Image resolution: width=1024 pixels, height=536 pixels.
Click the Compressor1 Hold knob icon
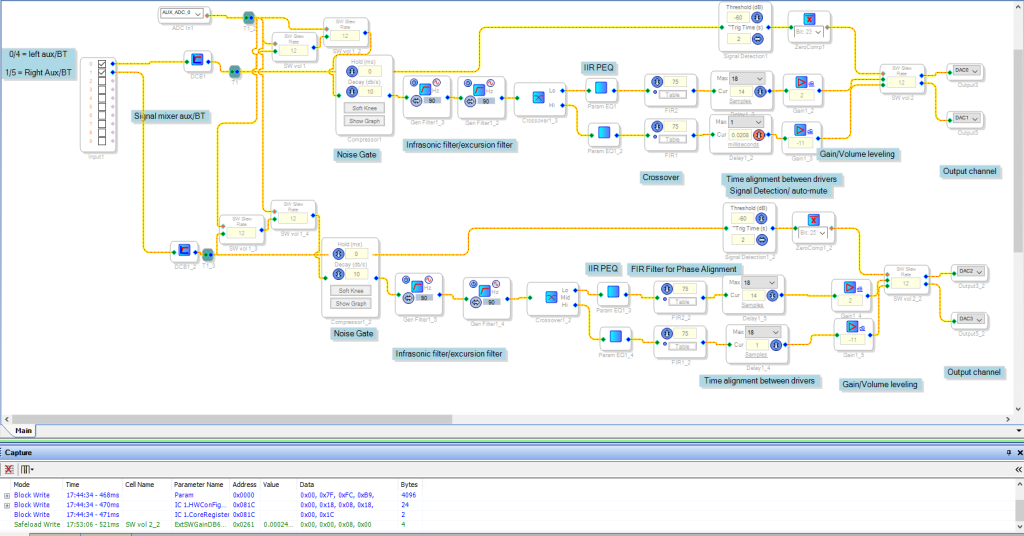[351, 71]
